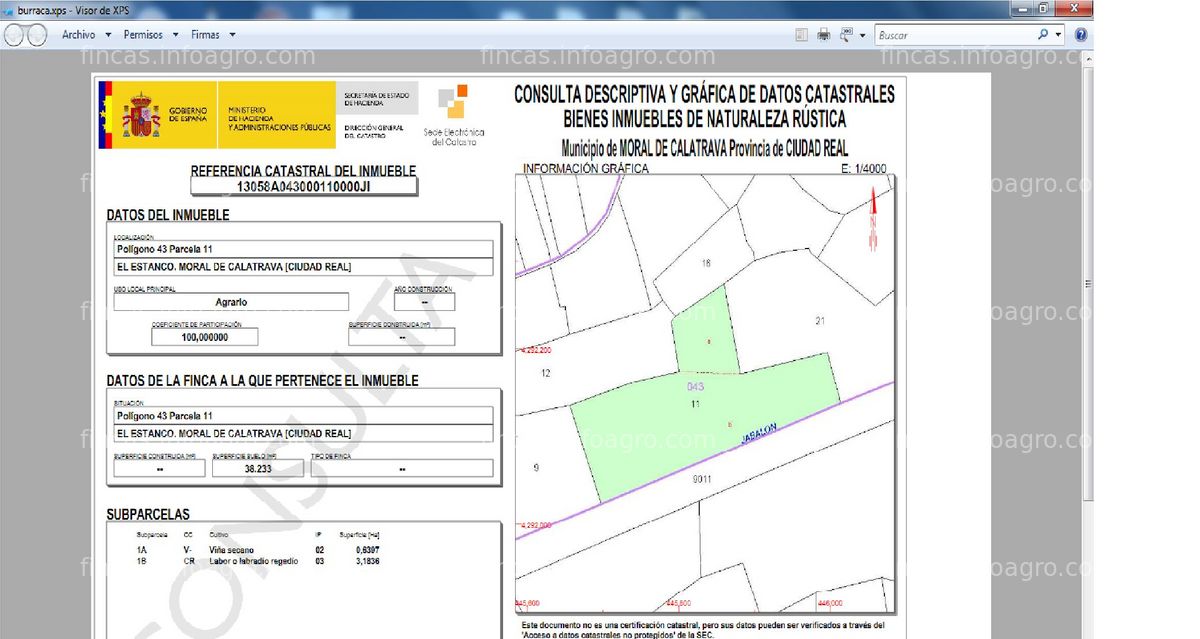Focus the Buscar search field

955,35
